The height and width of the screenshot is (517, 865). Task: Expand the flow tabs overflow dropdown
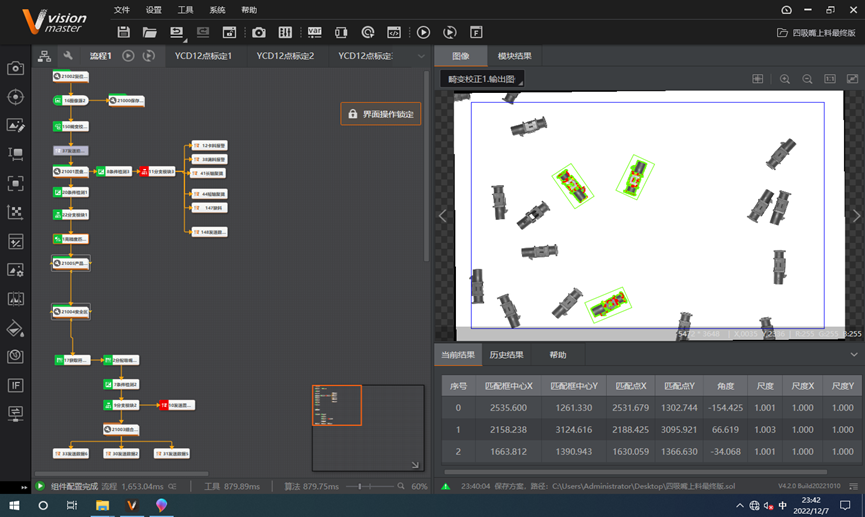pyautogui.click(x=421, y=56)
